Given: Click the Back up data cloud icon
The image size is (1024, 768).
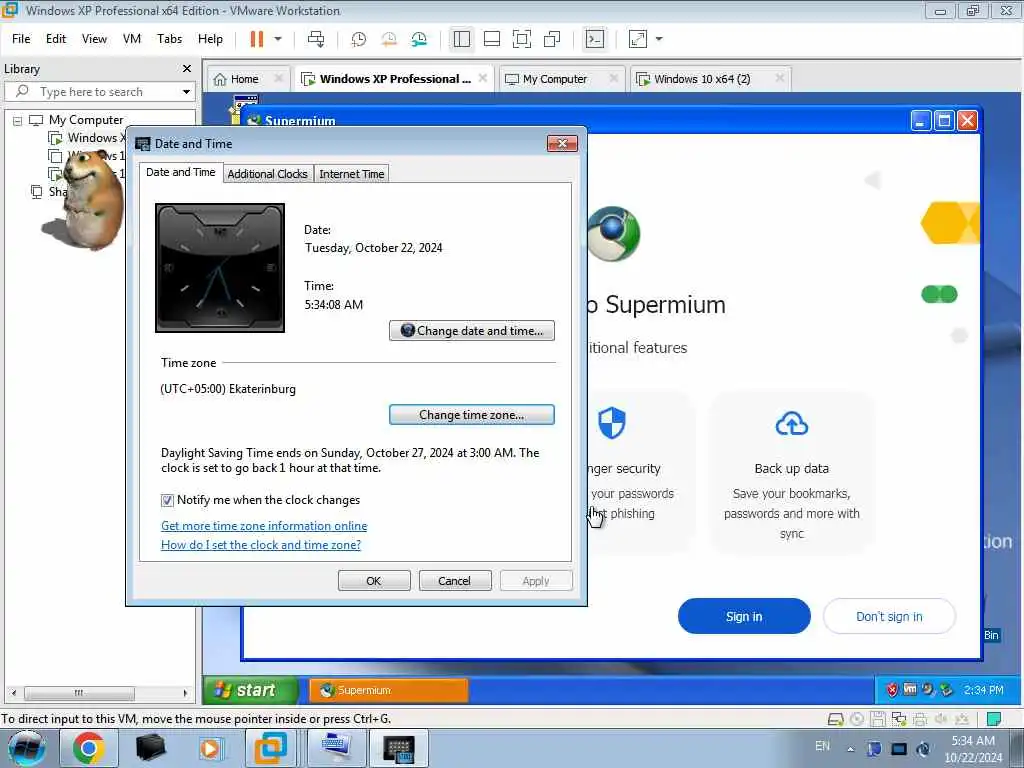Looking at the screenshot, I should pos(792,424).
